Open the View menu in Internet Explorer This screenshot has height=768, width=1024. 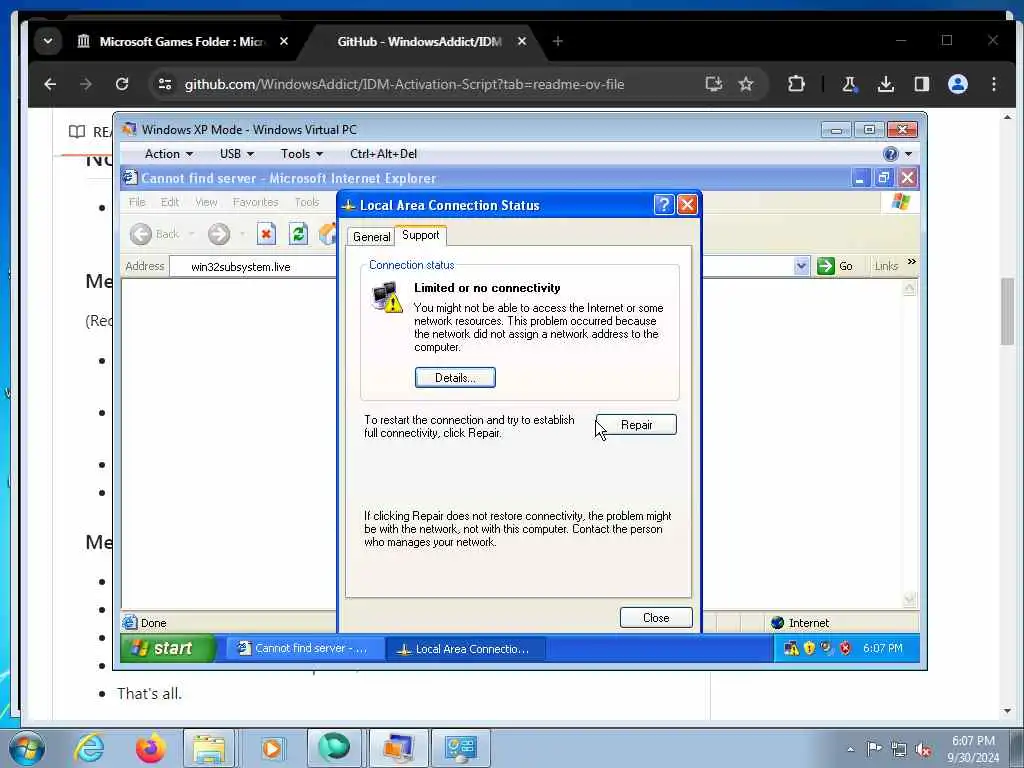pyautogui.click(x=206, y=202)
